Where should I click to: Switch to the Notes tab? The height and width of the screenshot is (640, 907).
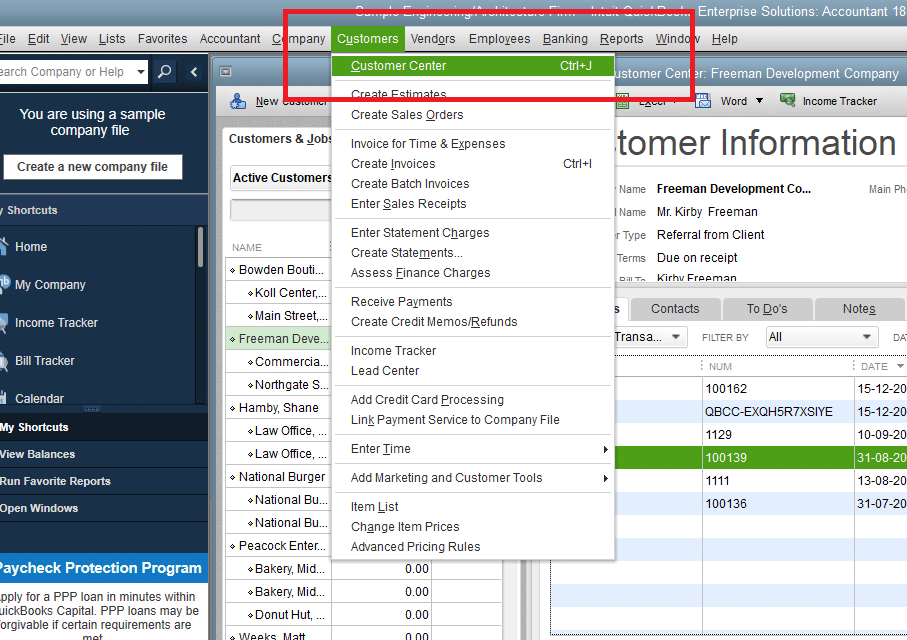click(x=858, y=309)
